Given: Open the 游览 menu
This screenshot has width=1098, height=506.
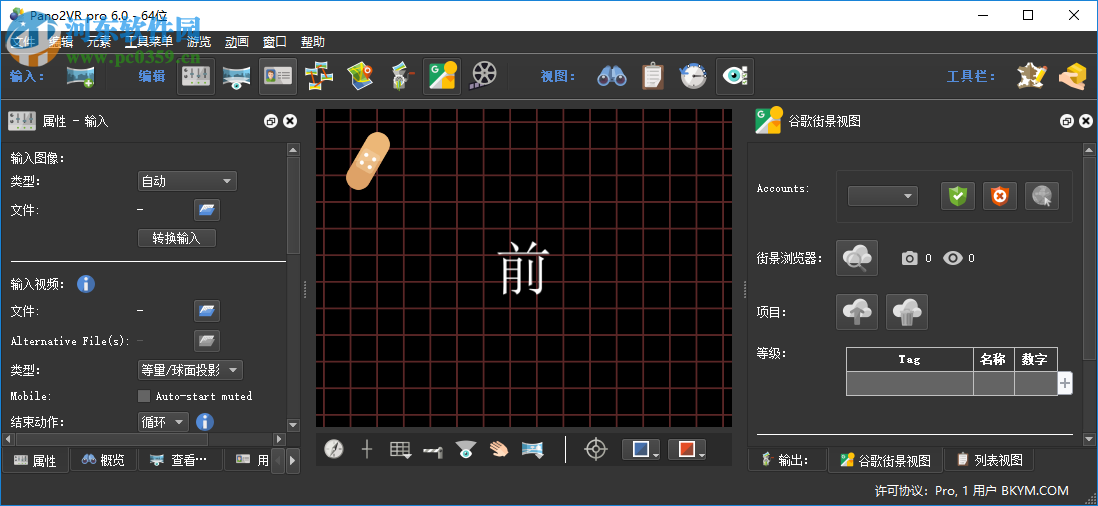Looking at the screenshot, I should [199, 42].
